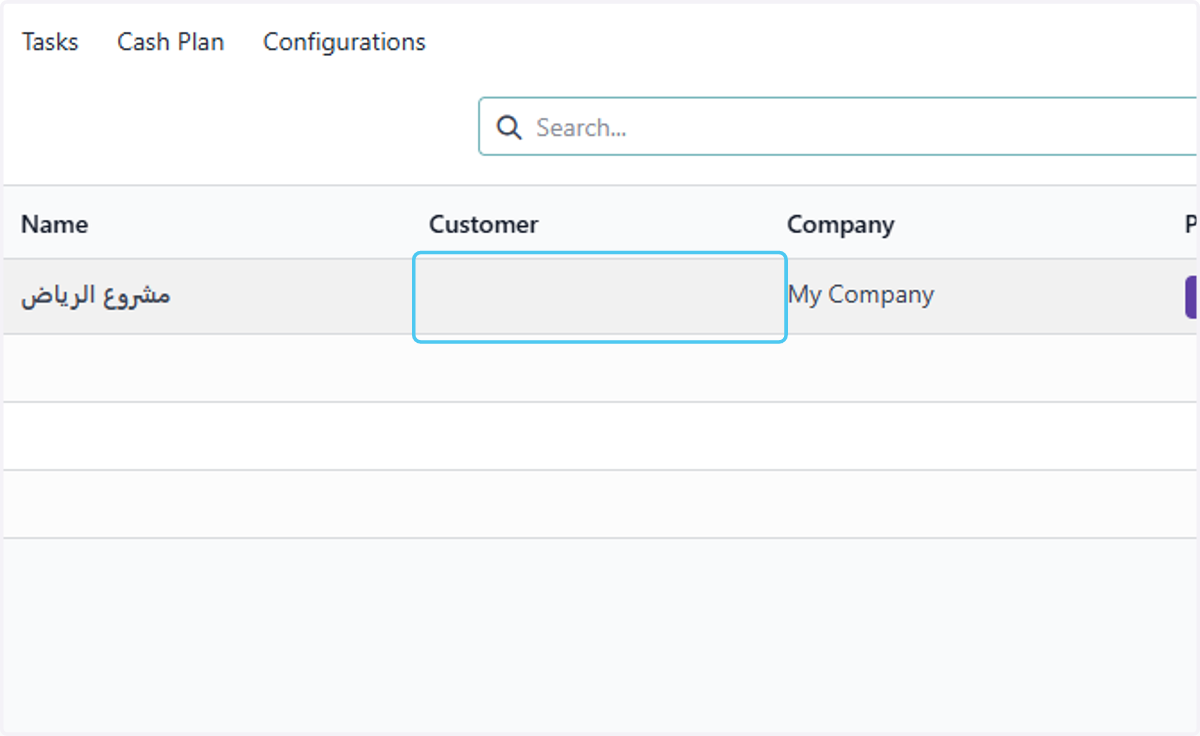1200x736 pixels.
Task: Click the magnifier icon in search bar
Action: 509,128
